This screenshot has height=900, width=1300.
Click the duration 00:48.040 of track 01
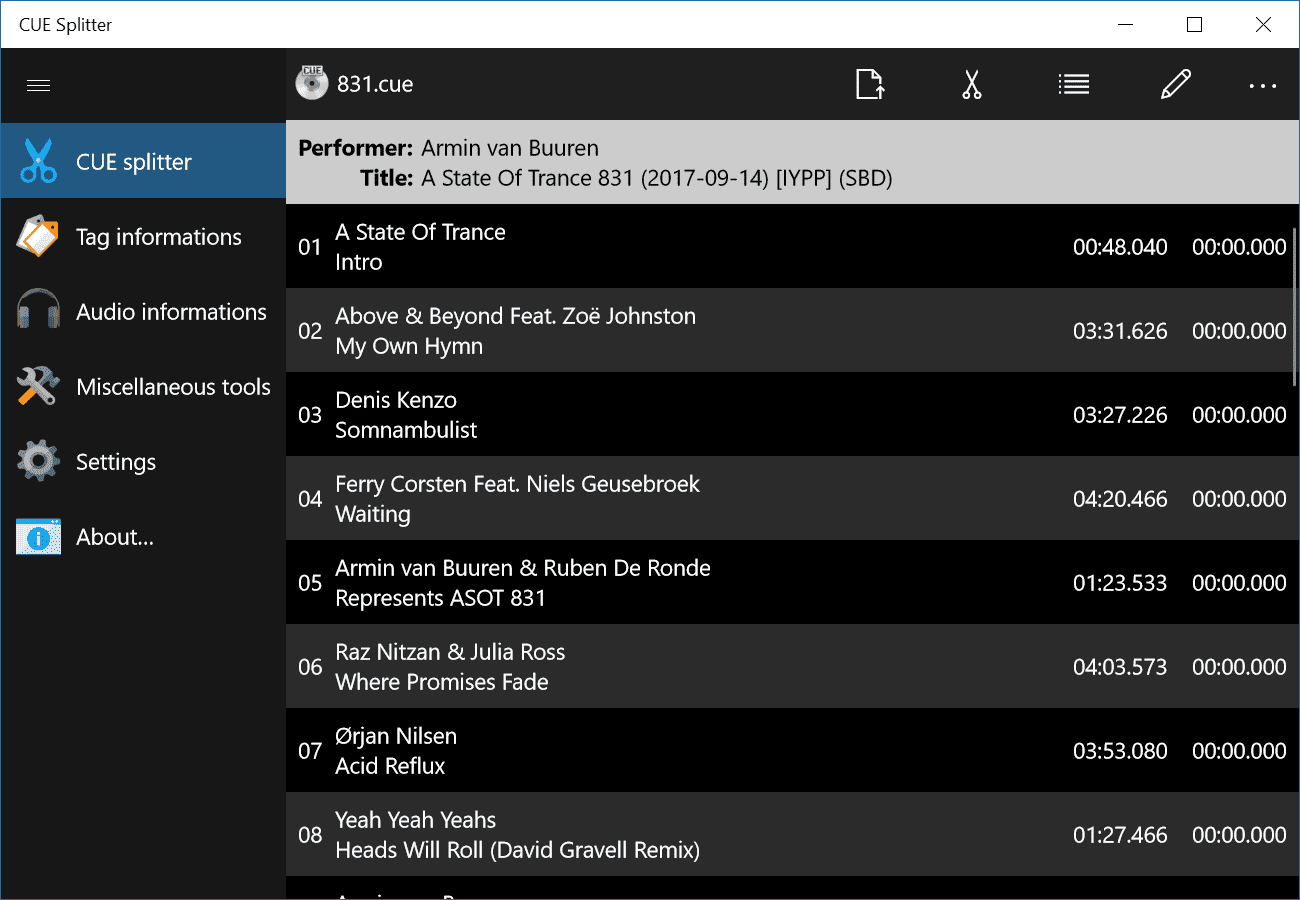click(x=1120, y=247)
